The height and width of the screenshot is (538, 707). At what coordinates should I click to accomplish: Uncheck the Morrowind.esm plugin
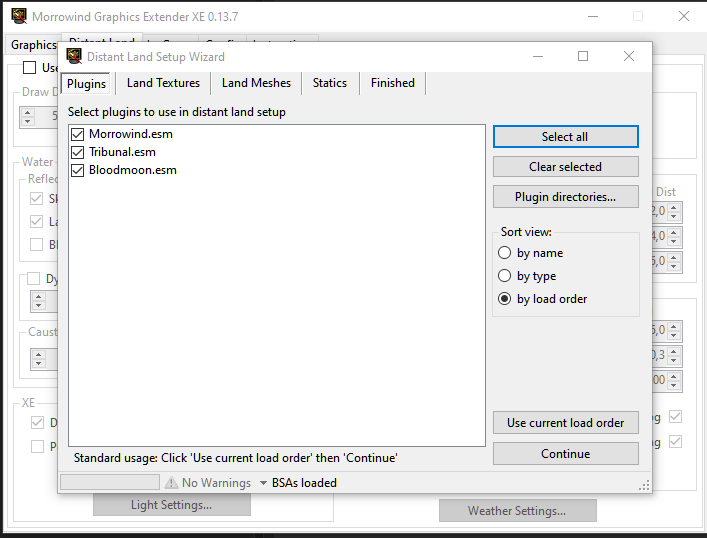78,134
